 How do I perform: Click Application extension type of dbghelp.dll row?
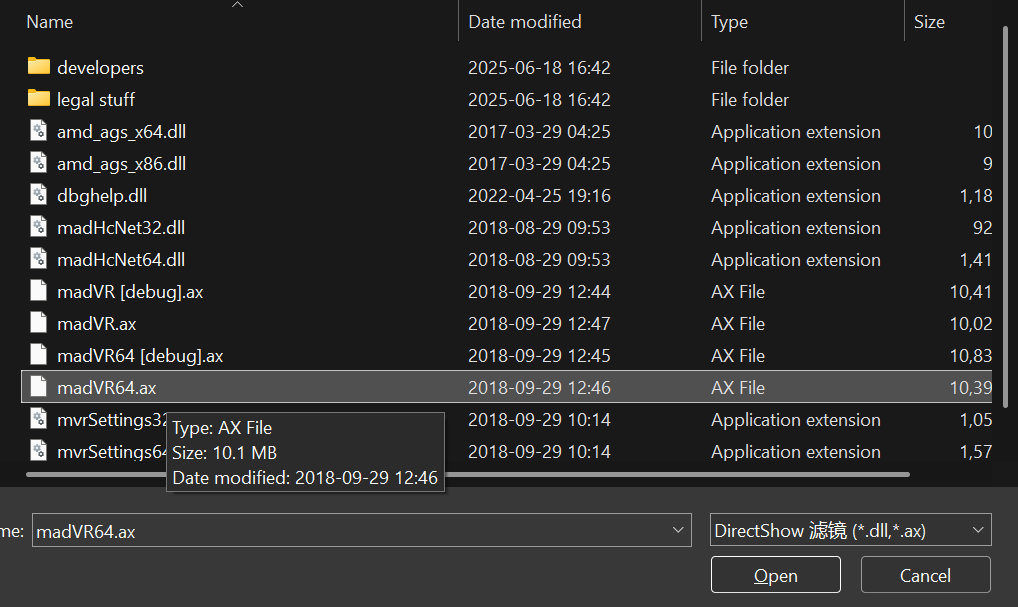click(796, 195)
